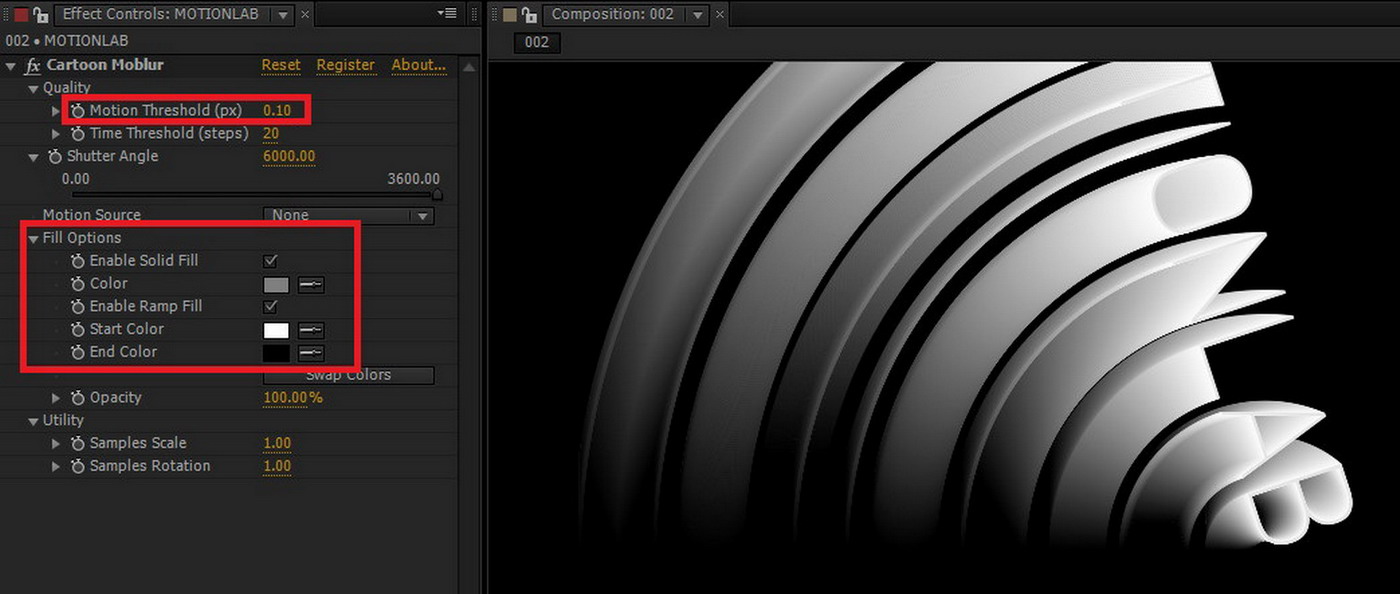Expand the Opacity property
Image resolution: width=1400 pixels, height=594 pixels.
pyautogui.click(x=56, y=398)
